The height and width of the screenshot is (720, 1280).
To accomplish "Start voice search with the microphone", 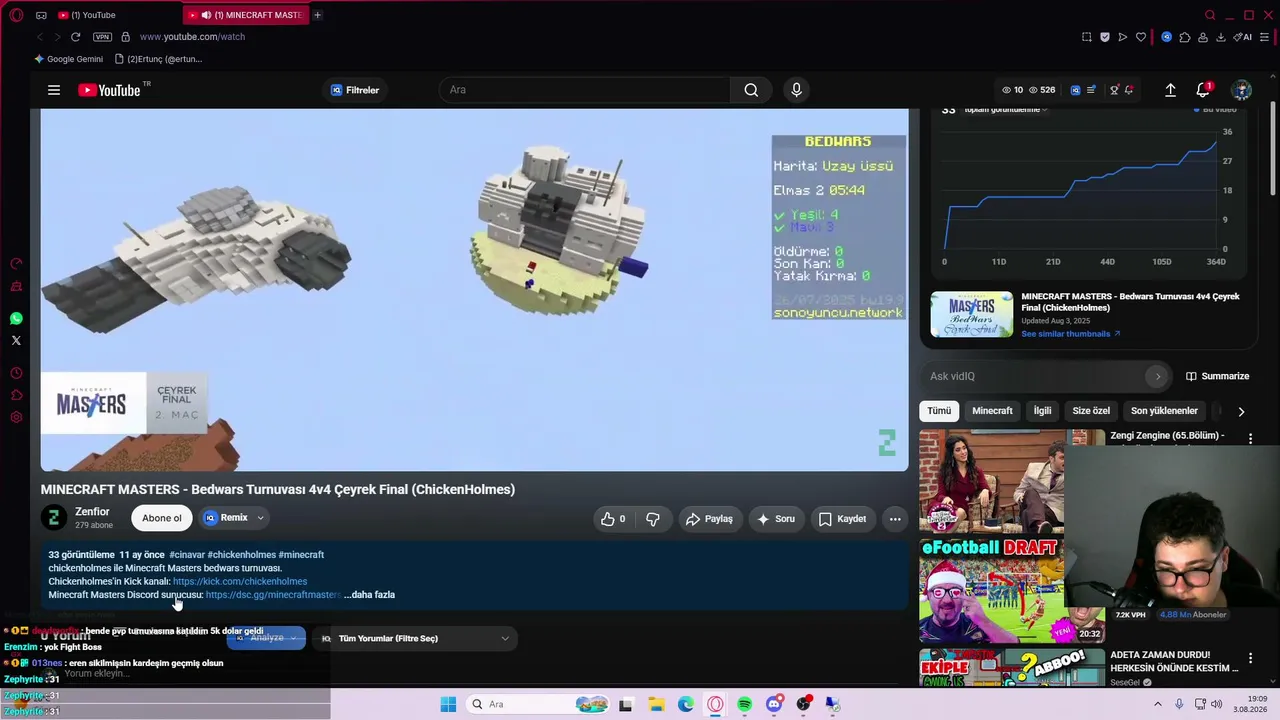I will point(796,90).
